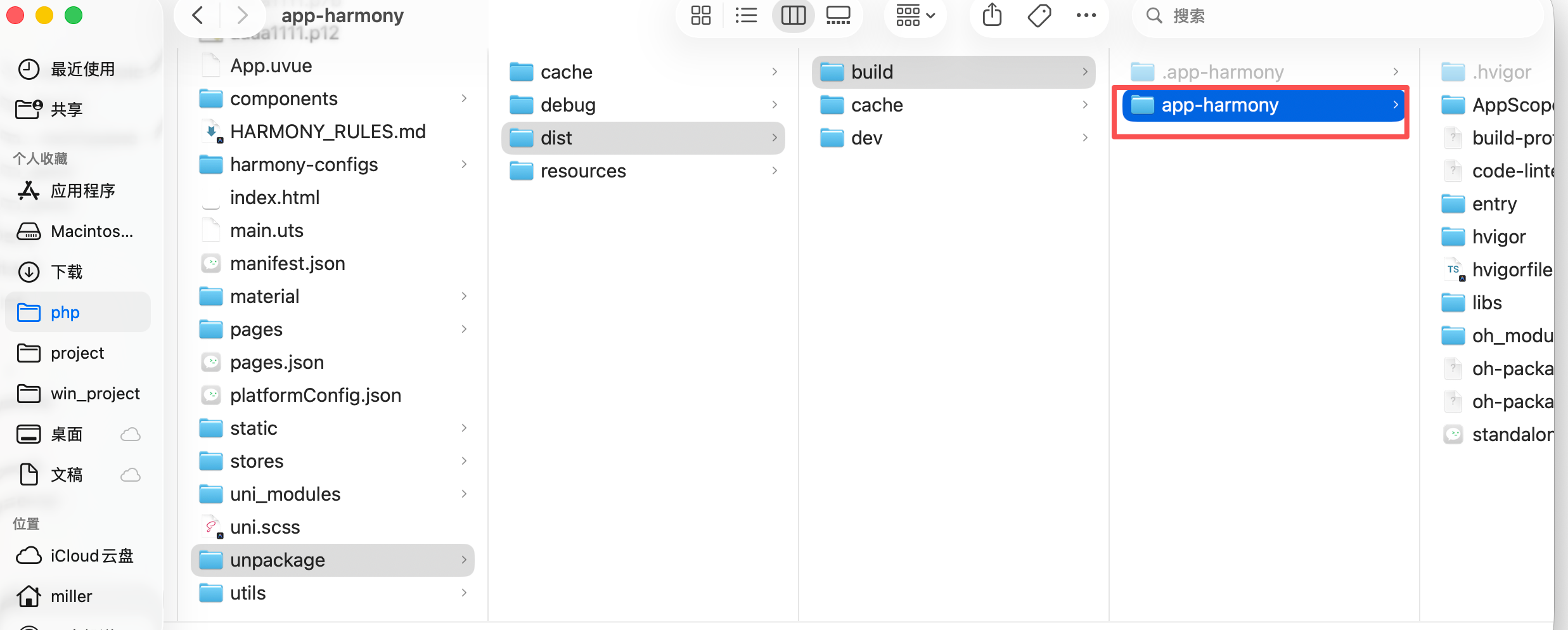This screenshot has height=630, width=1568.
Task: Select the dev folder
Action: (x=953, y=138)
